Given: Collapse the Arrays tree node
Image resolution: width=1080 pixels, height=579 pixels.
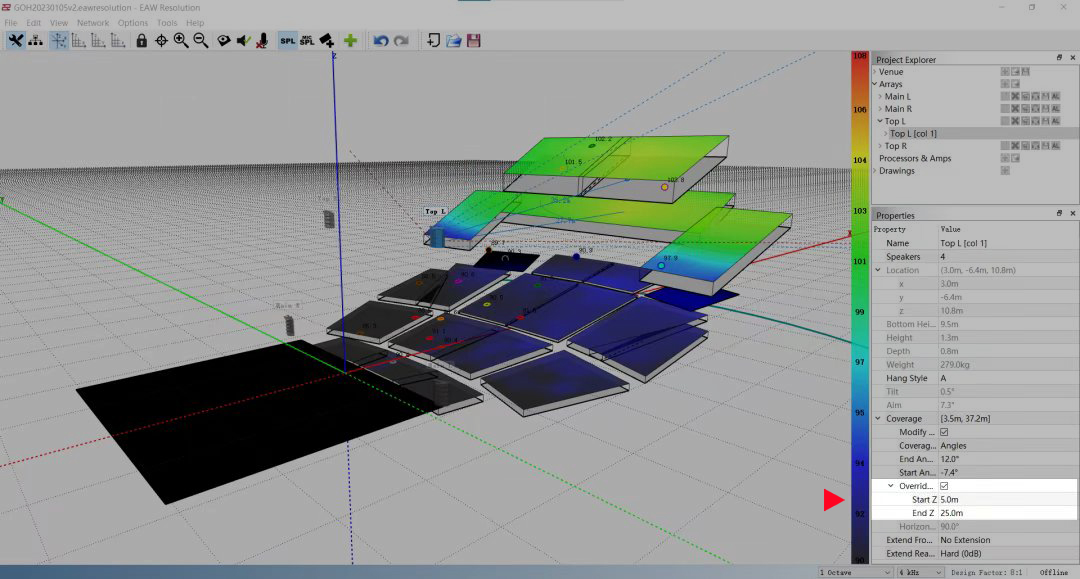Looking at the screenshot, I should [875, 84].
